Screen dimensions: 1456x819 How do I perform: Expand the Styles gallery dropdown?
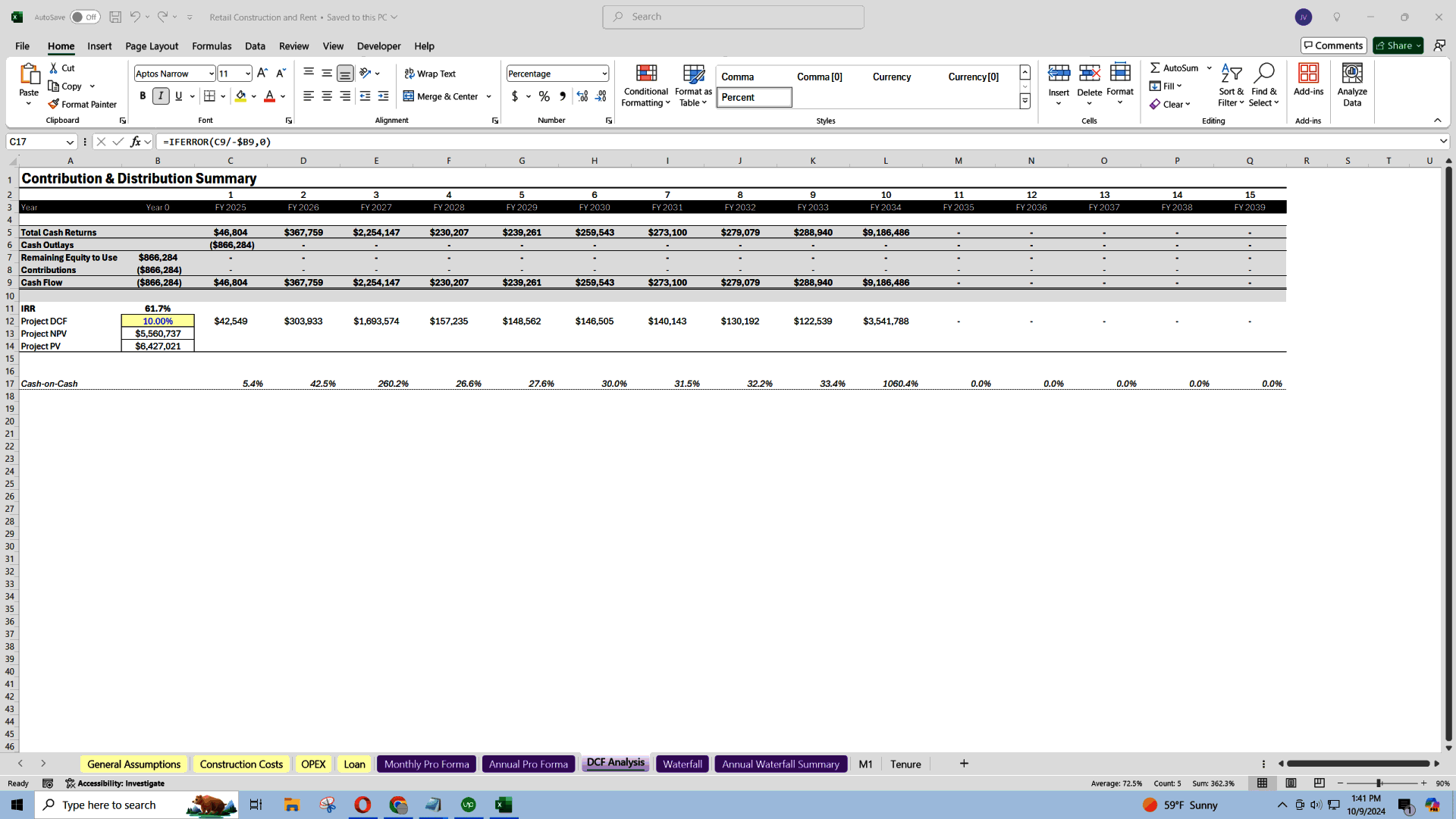pyautogui.click(x=1024, y=102)
